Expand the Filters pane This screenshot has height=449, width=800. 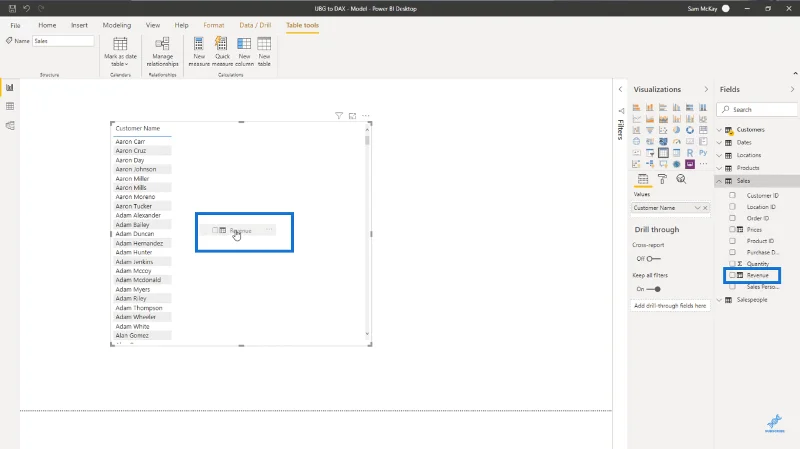point(620,89)
